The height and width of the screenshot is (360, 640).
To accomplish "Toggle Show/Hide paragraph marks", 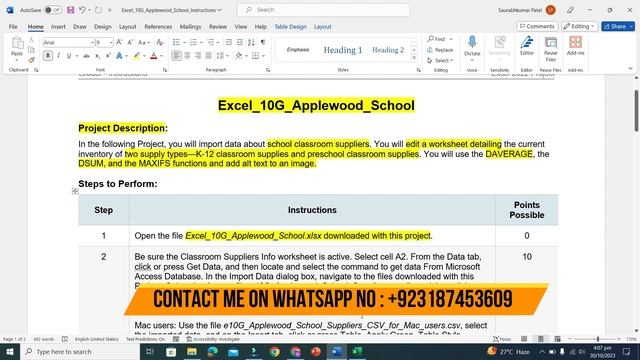I will pos(263,42).
